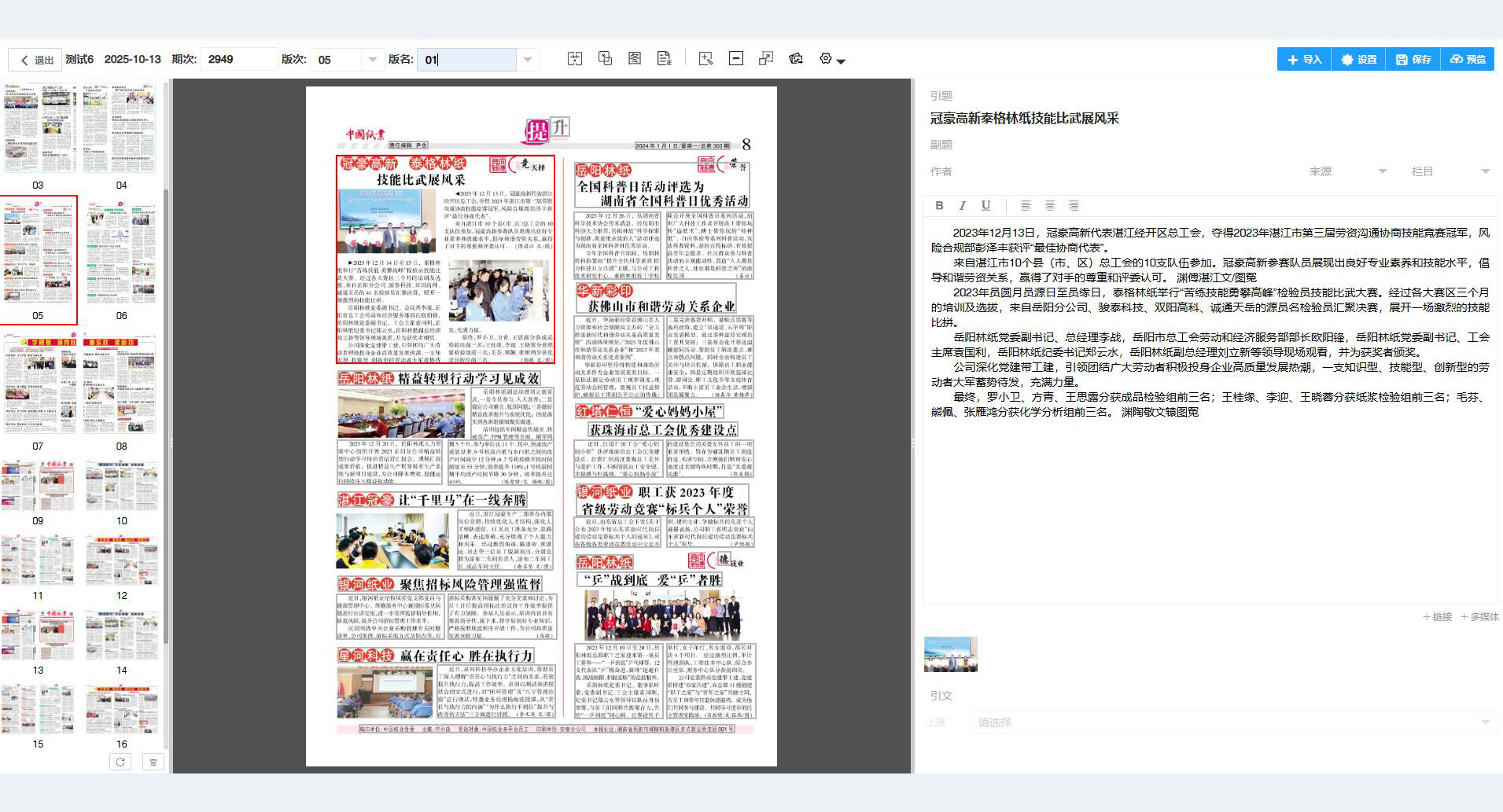Toggle italic text formatting
The width and height of the screenshot is (1503, 812).
(x=962, y=206)
